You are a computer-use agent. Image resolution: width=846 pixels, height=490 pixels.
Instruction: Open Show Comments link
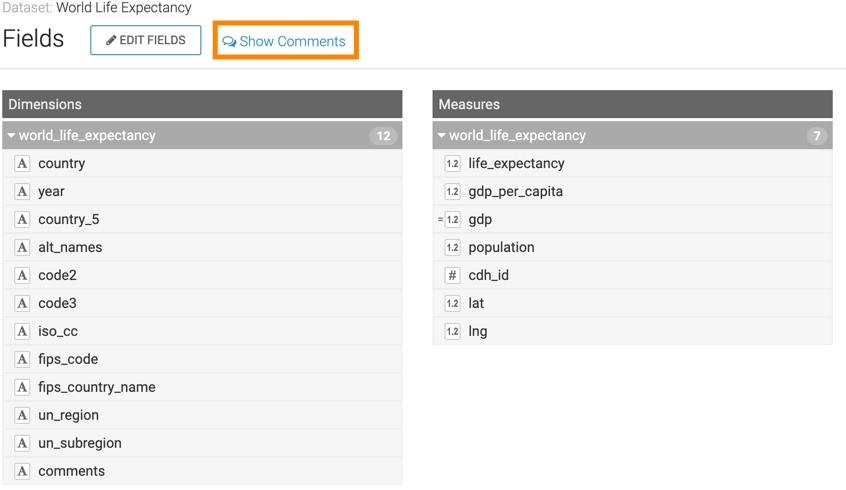click(x=285, y=41)
